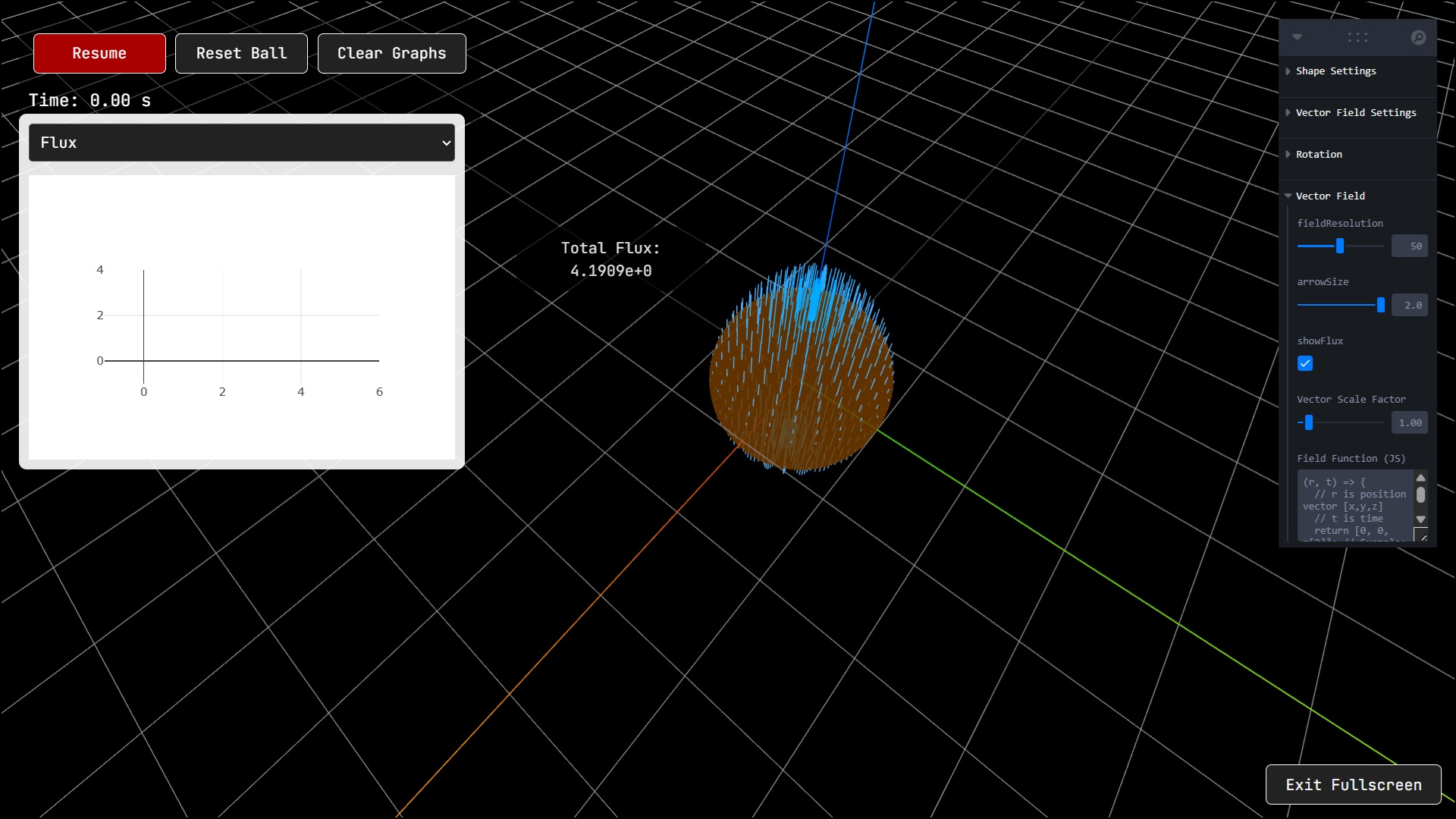The height and width of the screenshot is (819, 1456).
Task: Click Reset Ball
Action: pos(241,53)
